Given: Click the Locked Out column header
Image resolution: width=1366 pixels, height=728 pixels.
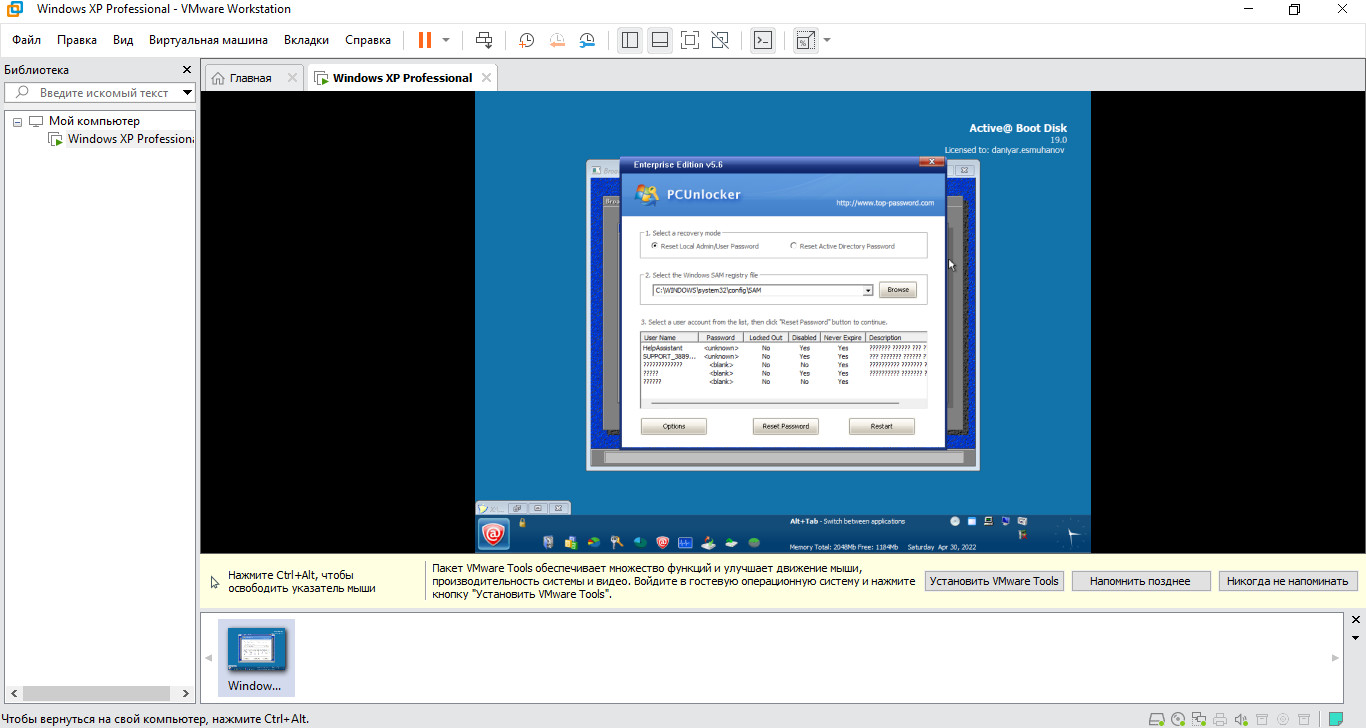Looking at the screenshot, I should pos(766,338).
